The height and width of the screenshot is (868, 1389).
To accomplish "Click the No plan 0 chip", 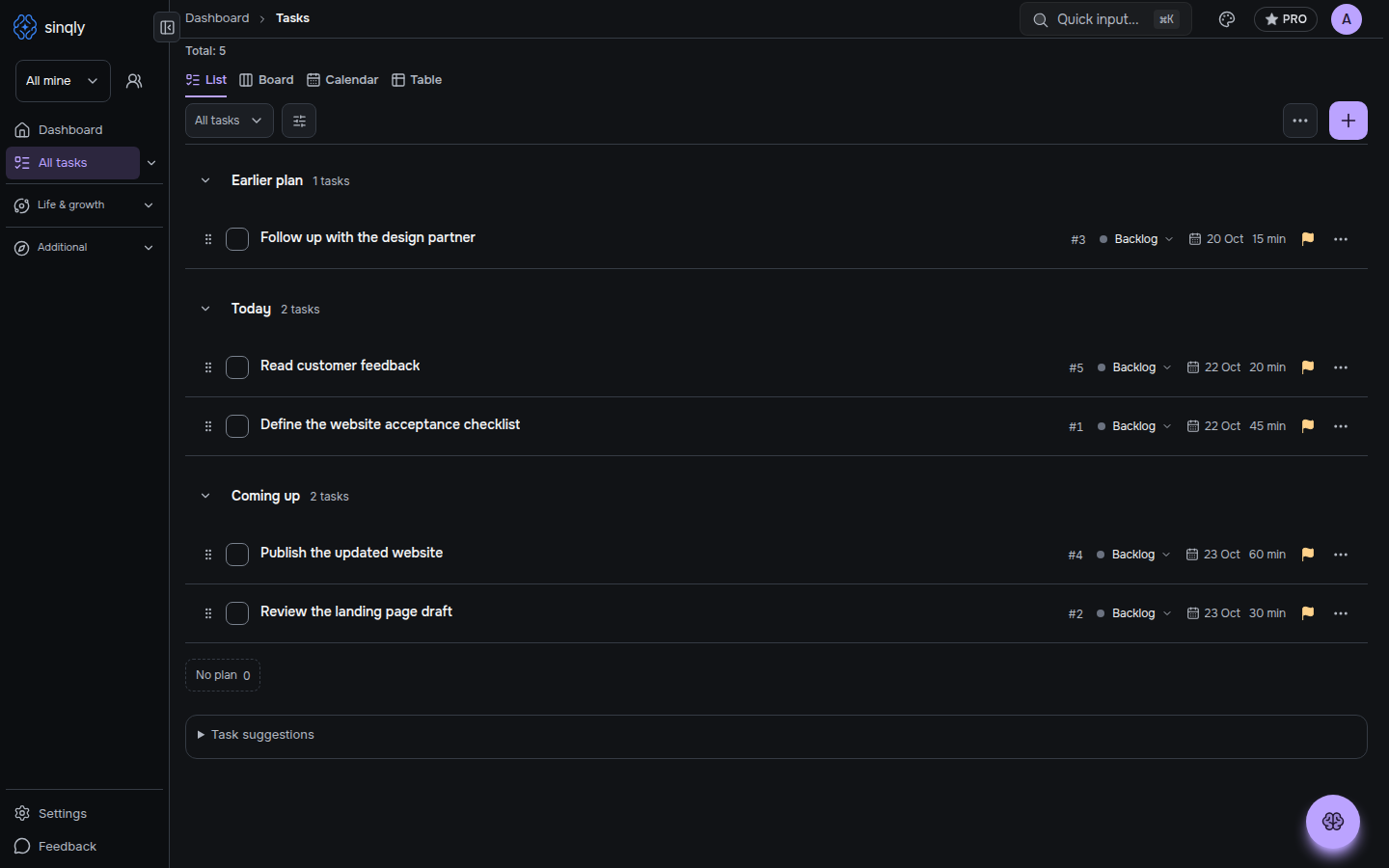I will [x=223, y=675].
